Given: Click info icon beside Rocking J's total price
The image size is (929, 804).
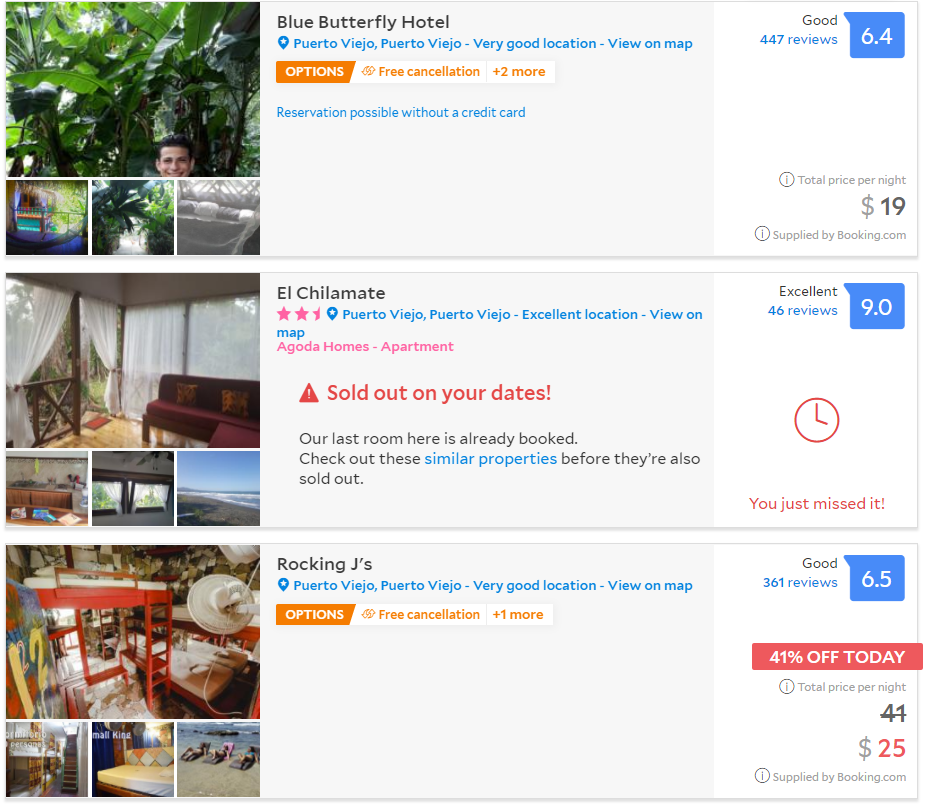Looking at the screenshot, I should tap(786, 687).
